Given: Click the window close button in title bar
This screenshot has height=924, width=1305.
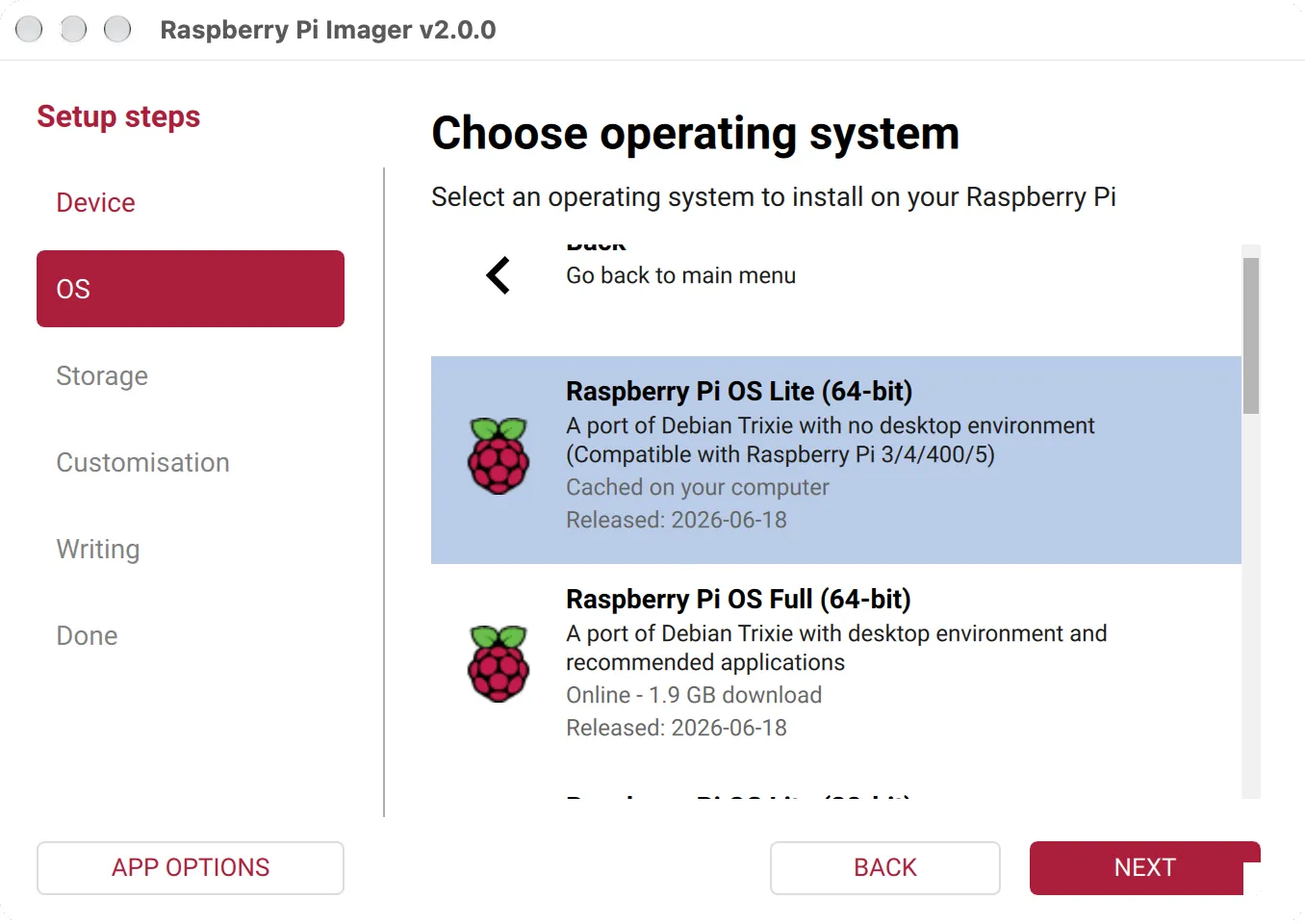Looking at the screenshot, I should [29, 30].
